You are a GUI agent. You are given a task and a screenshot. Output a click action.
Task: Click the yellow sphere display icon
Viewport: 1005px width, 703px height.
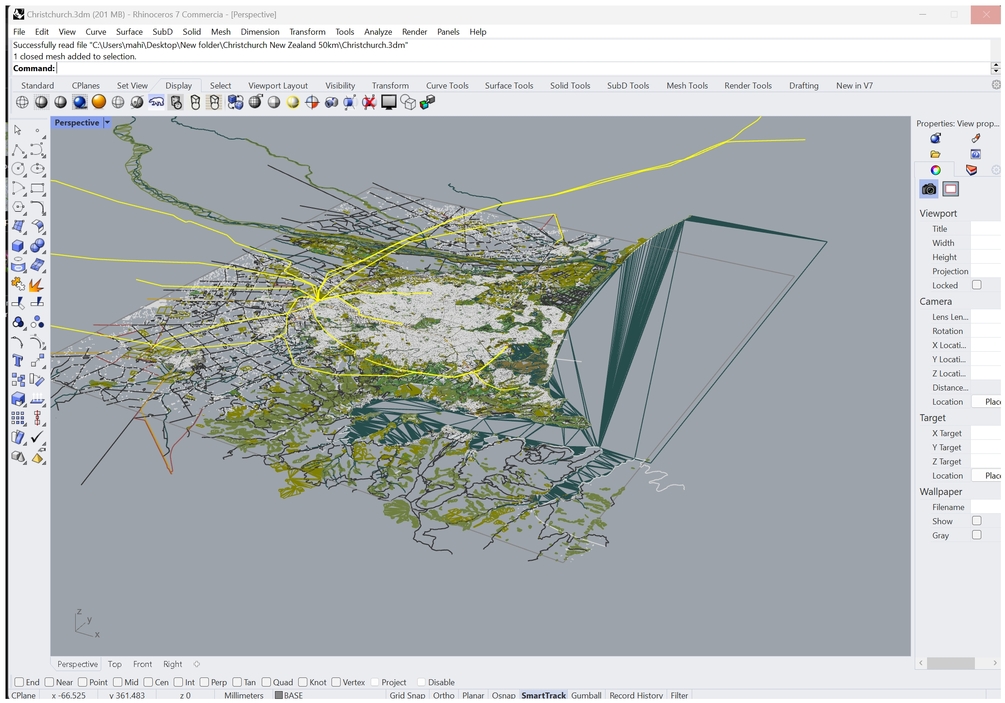click(293, 102)
